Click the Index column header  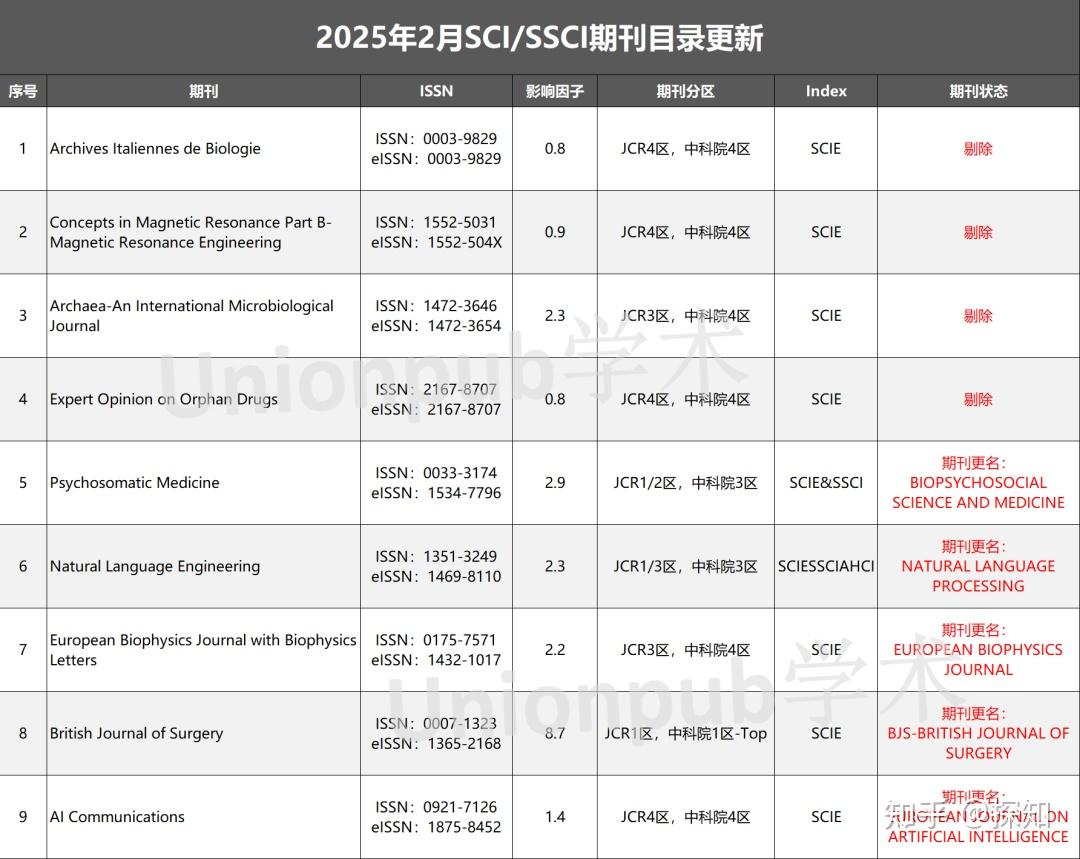coord(826,91)
